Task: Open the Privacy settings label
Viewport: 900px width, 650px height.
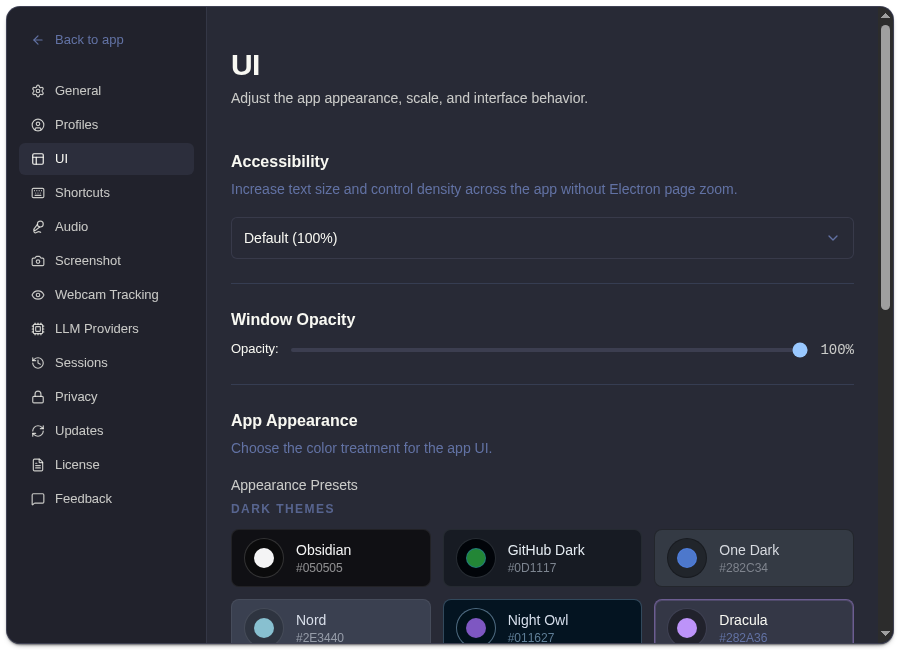Action: 76,397
